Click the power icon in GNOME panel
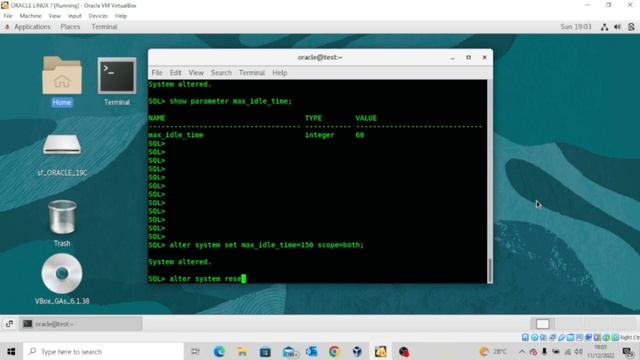The width and height of the screenshot is (640, 360). click(631, 27)
